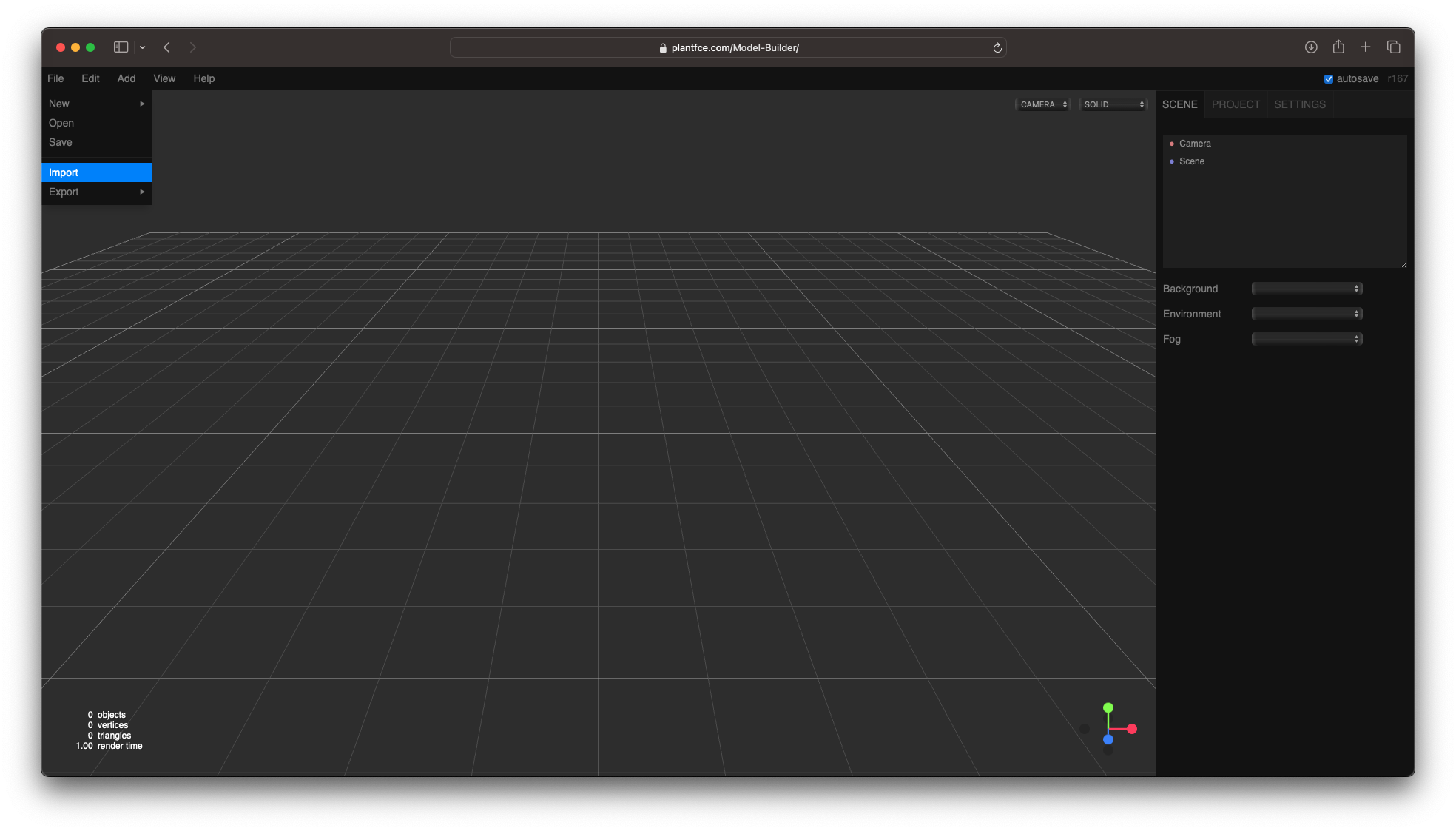
Task: Click the Share icon in the toolbar
Action: 1338,47
